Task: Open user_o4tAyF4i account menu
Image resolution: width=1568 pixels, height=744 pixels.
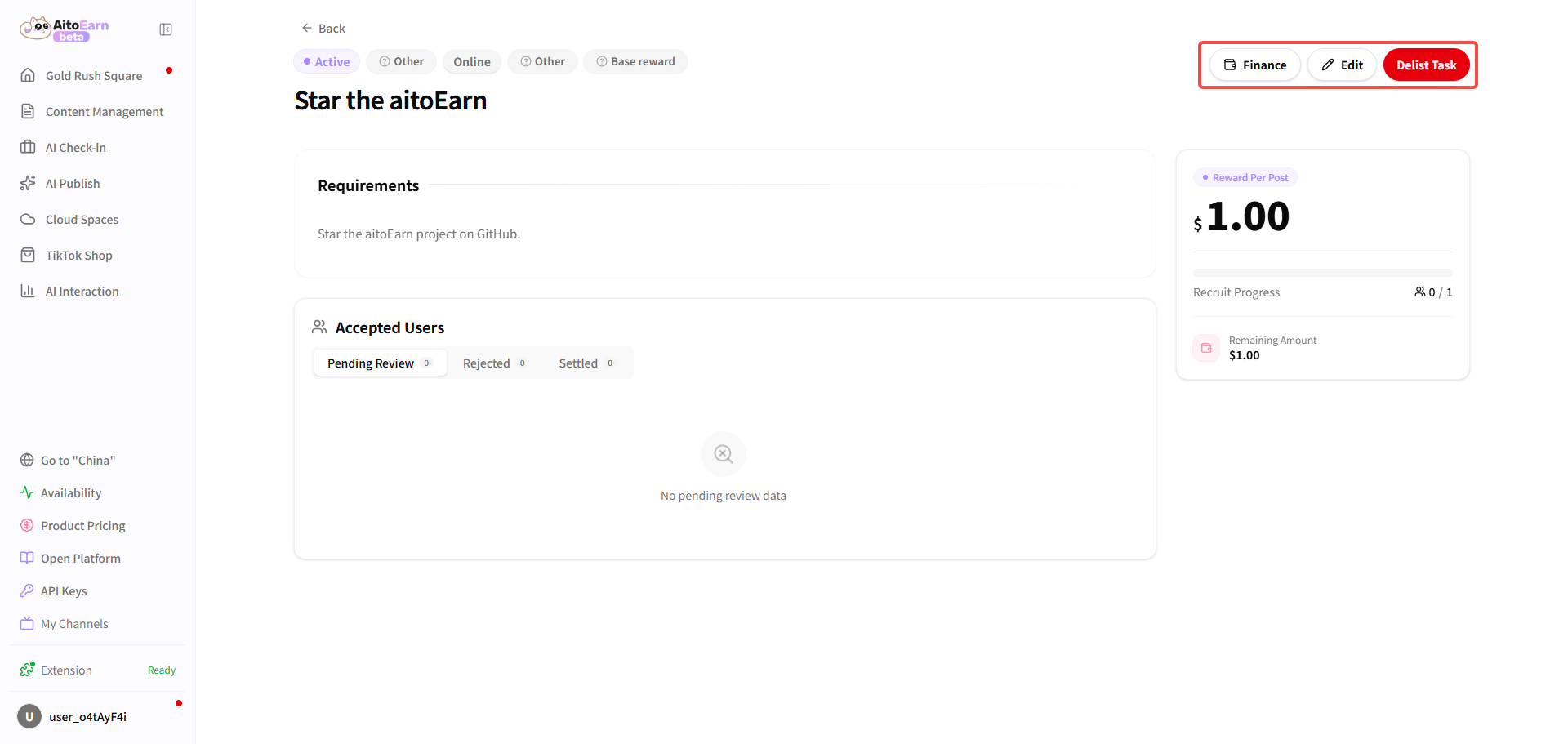Action: point(98,716)
